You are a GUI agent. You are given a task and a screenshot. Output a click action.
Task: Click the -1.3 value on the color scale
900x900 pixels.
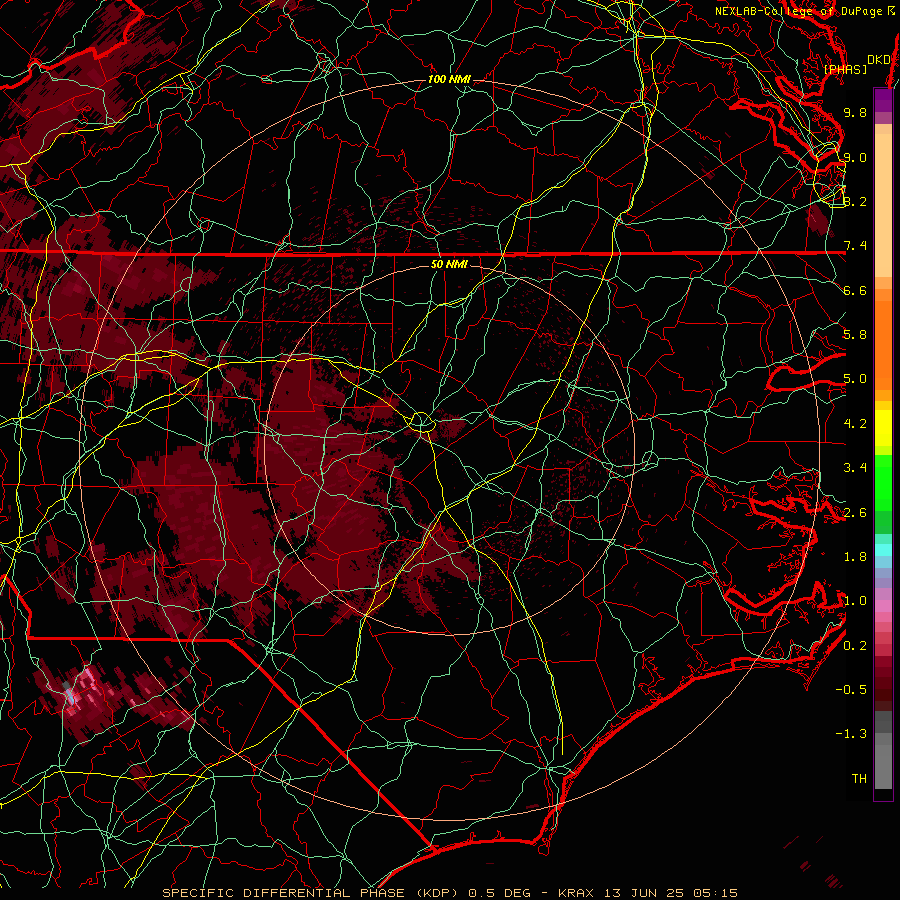(x=851, y=734)
